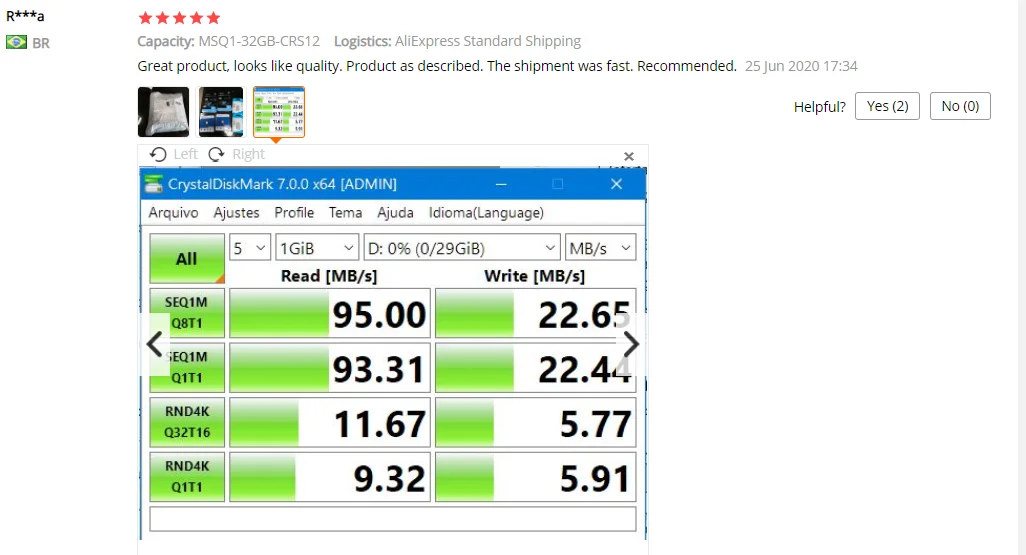The height and width of the screenshot is (555, 1026).
Task: Click the Write [MB/s] column header
Action: click(535, 276)
